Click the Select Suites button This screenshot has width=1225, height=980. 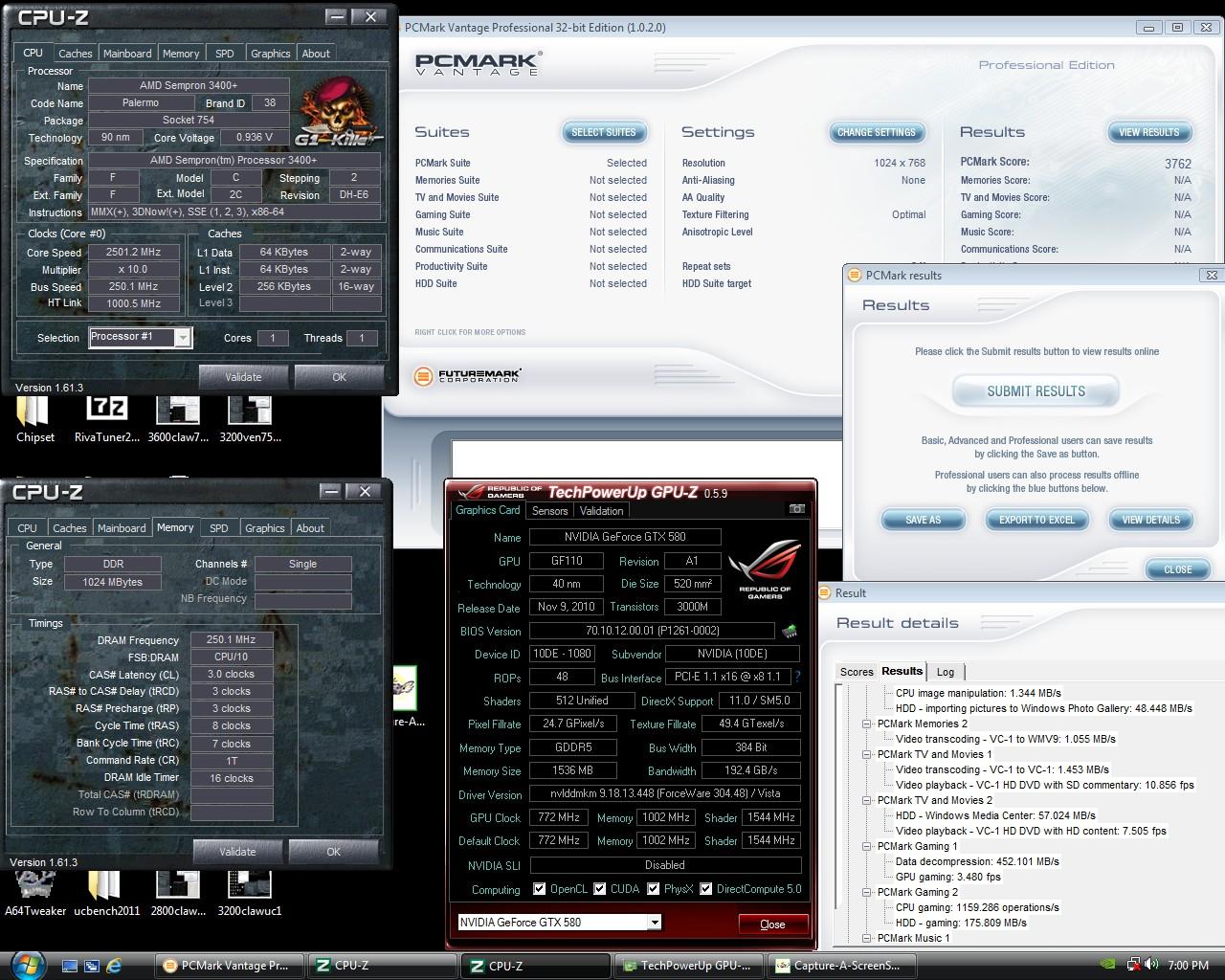pyautogui.click(x=604, y=132)
